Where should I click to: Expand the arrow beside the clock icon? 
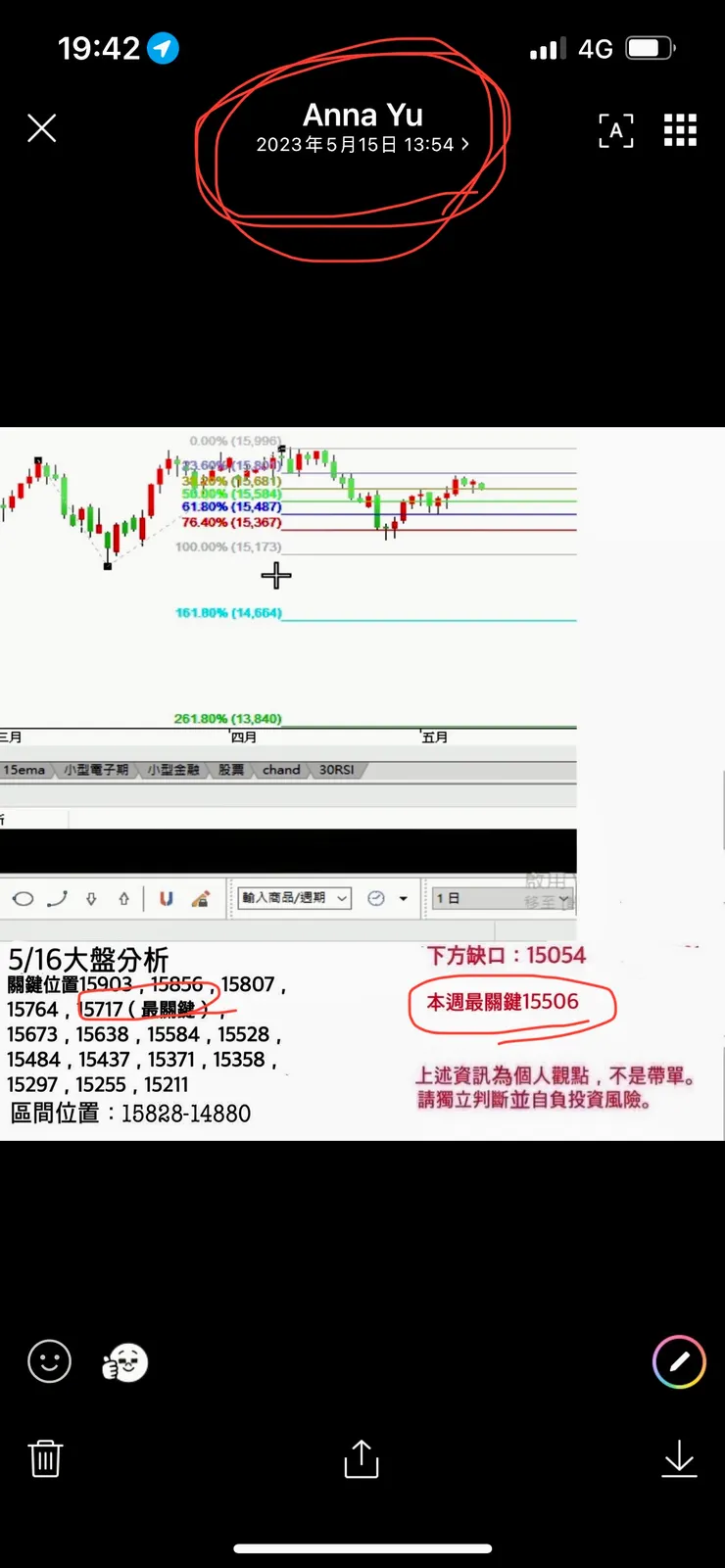[404, 899]
